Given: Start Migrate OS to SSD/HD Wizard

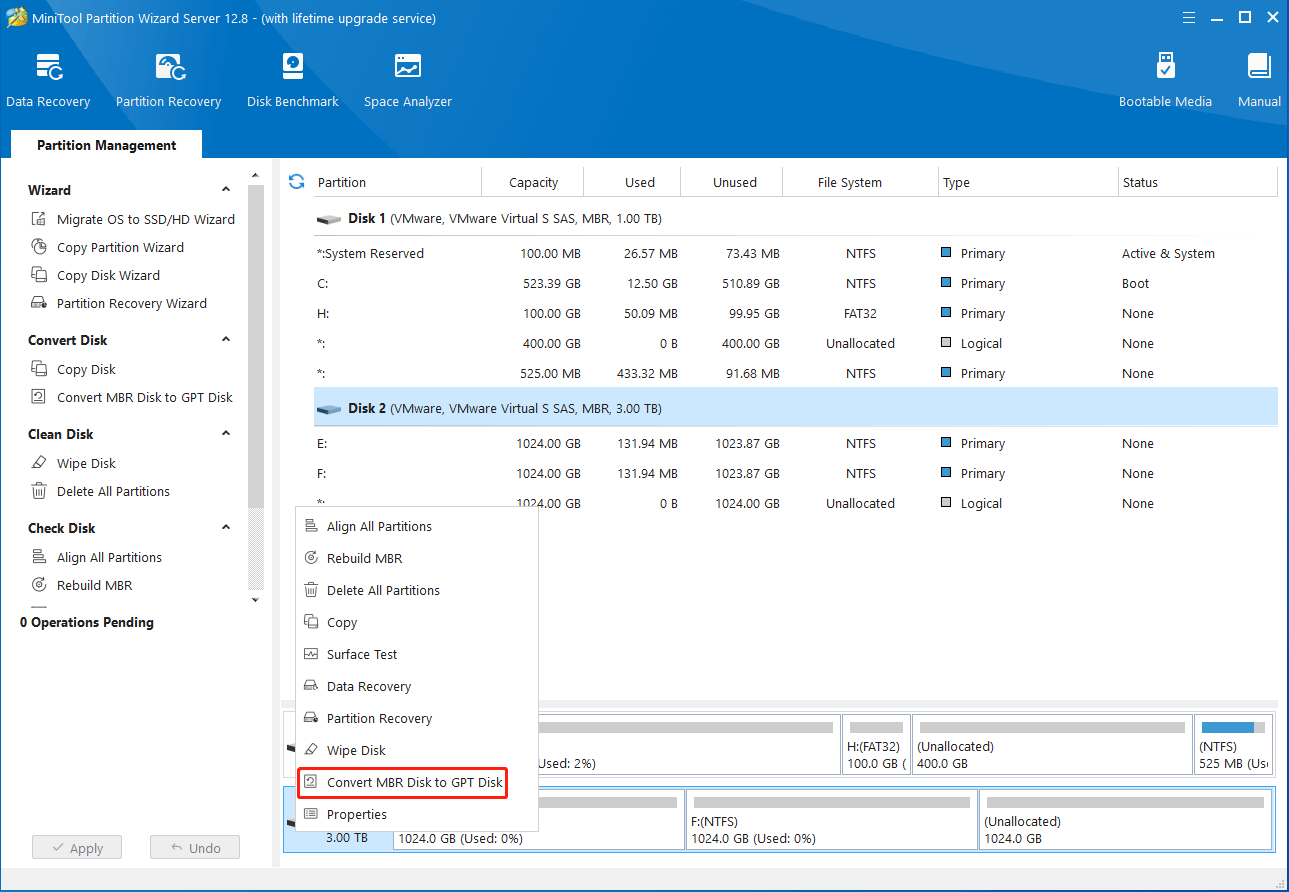Looking at the screenshot, I should coord(133,219).
